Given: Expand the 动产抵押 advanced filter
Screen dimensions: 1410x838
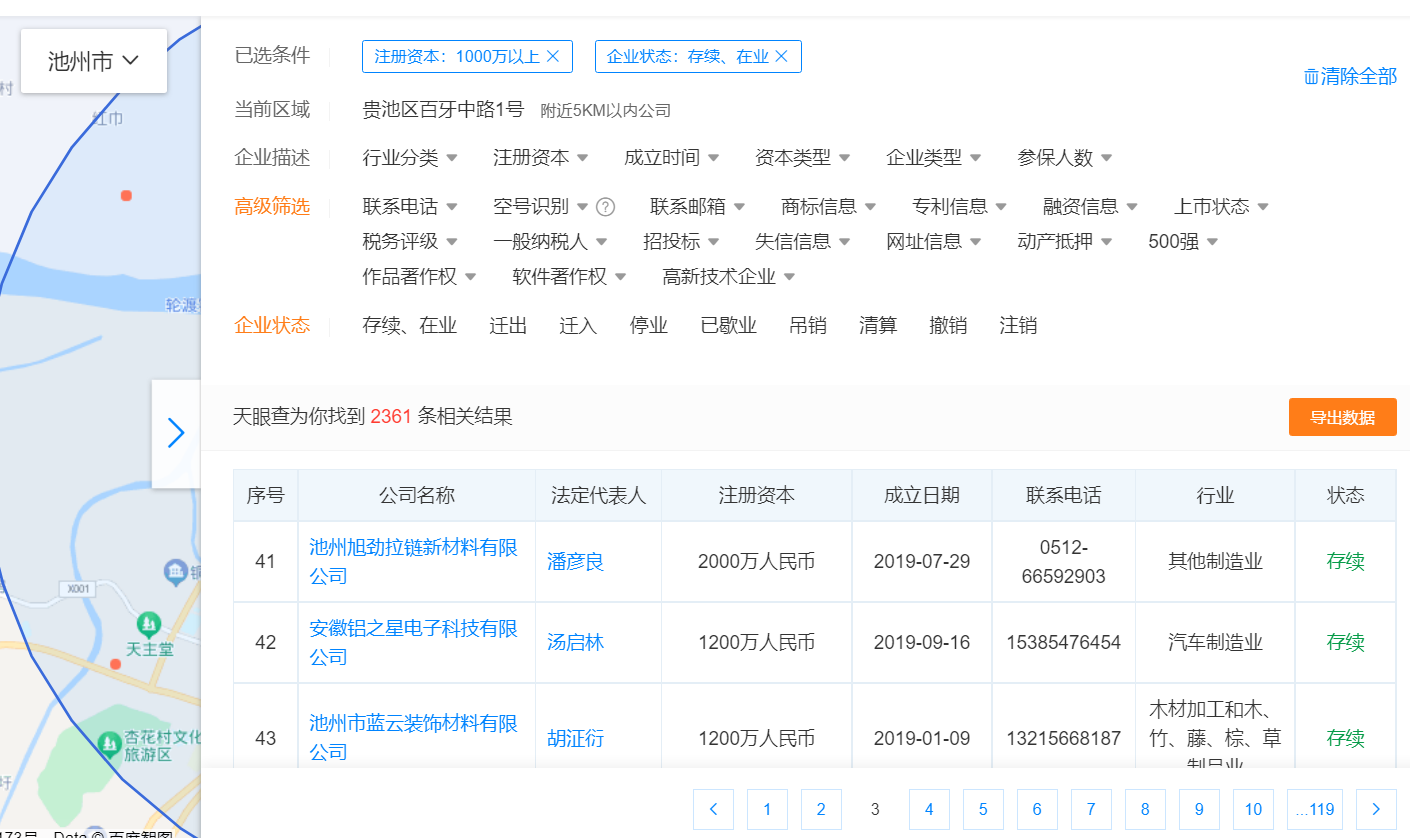Looking at the screenshot, I should [1065, 241].
